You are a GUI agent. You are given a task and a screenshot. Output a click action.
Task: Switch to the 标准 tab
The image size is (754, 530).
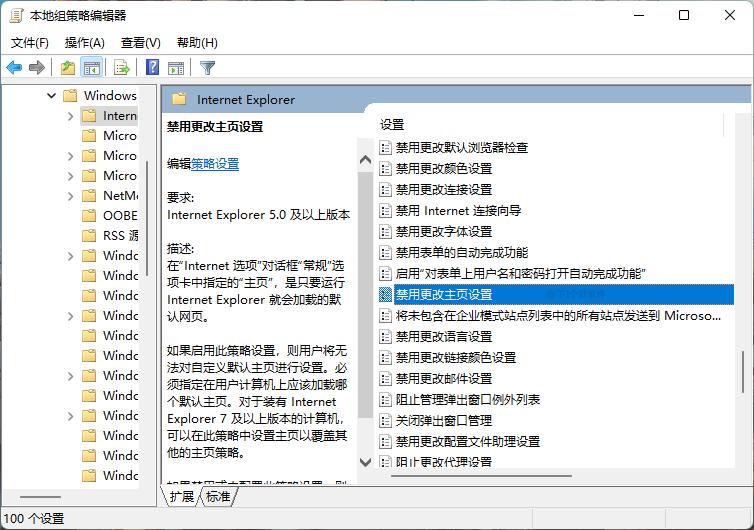coord(218,496)
